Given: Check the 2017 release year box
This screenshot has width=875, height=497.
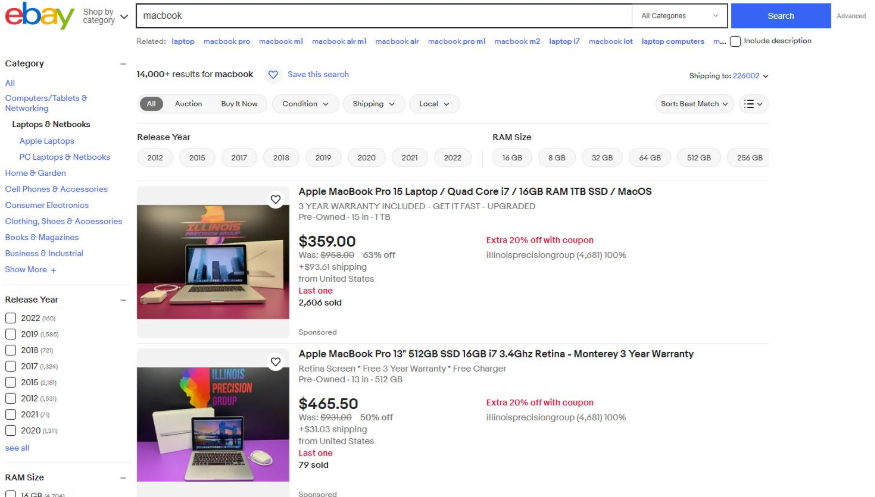Looking at the screenshot, I should [x=11, y=366].
